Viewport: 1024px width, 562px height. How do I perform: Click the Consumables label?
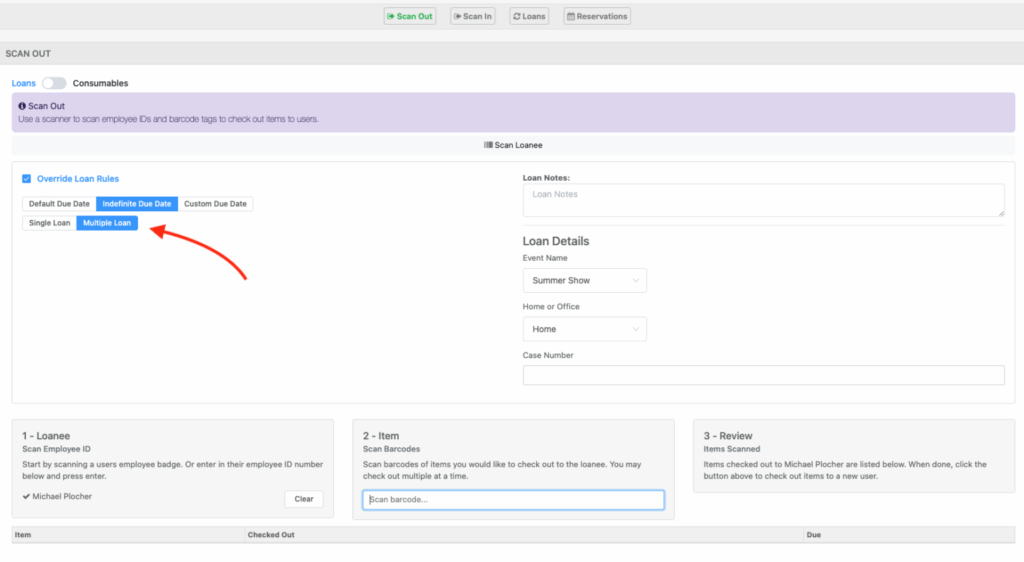(x=101, y=83)
